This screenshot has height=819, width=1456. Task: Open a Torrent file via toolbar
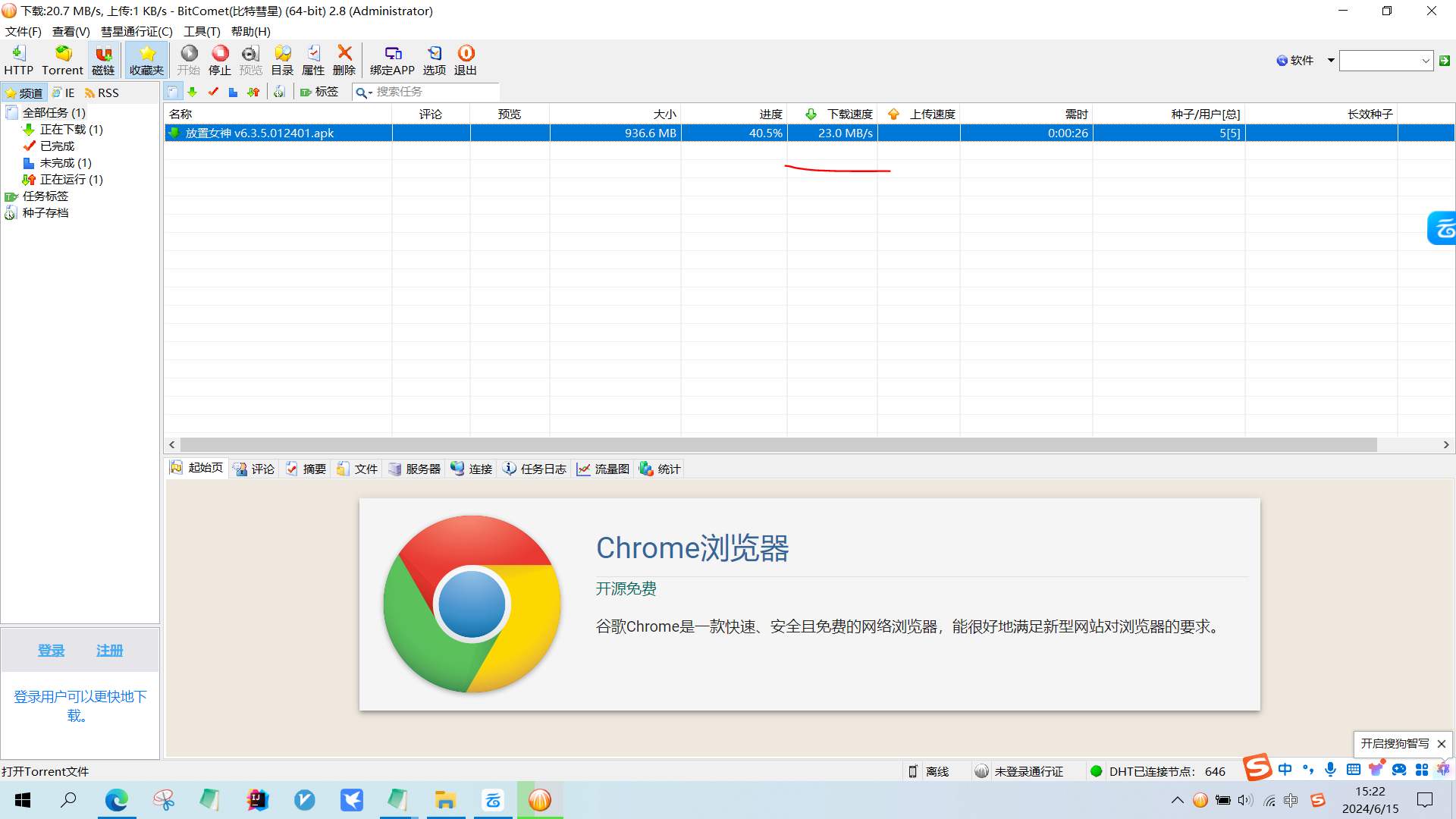coord(62,60)
